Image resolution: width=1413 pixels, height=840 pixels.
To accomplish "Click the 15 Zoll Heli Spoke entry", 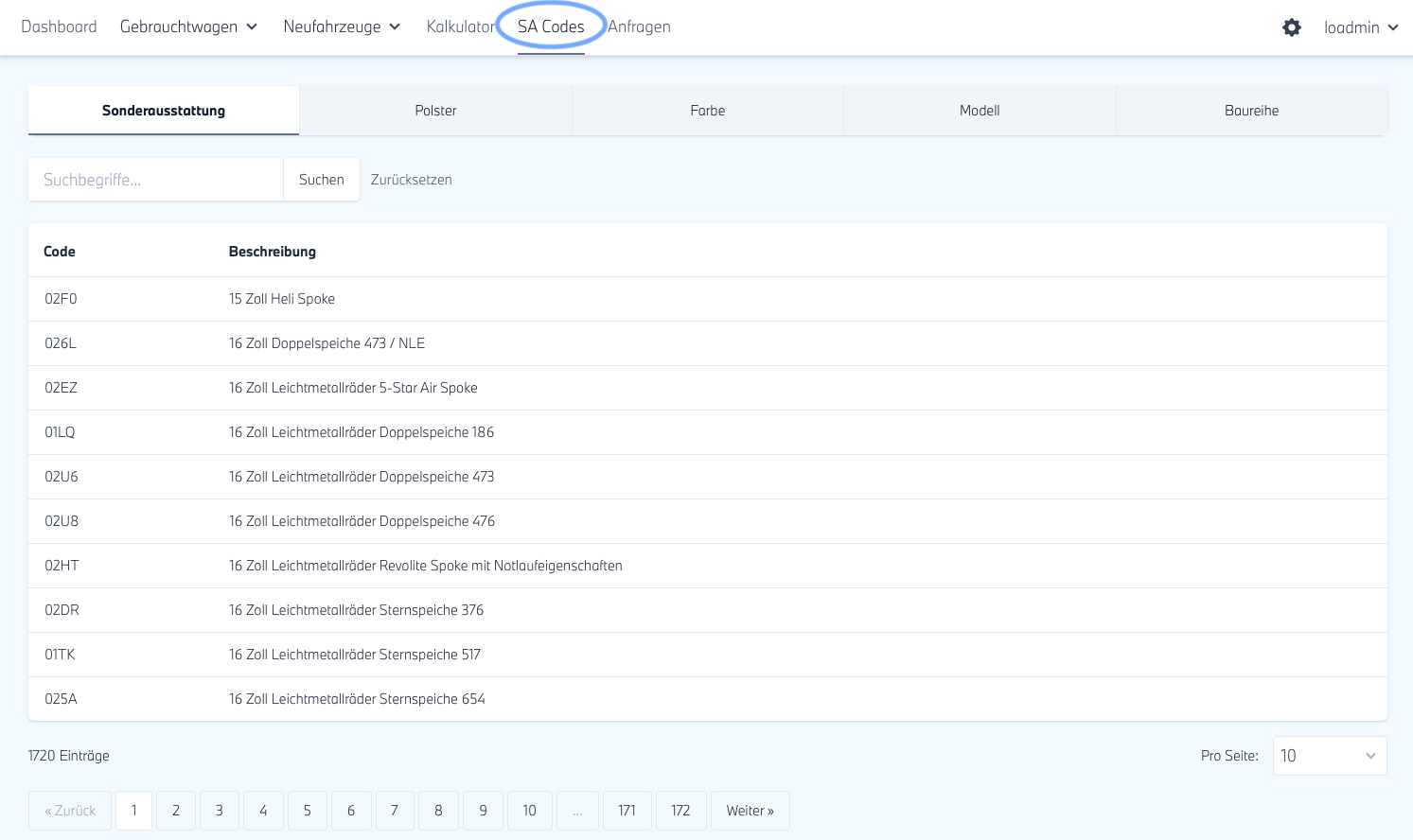I will point(282,299).
